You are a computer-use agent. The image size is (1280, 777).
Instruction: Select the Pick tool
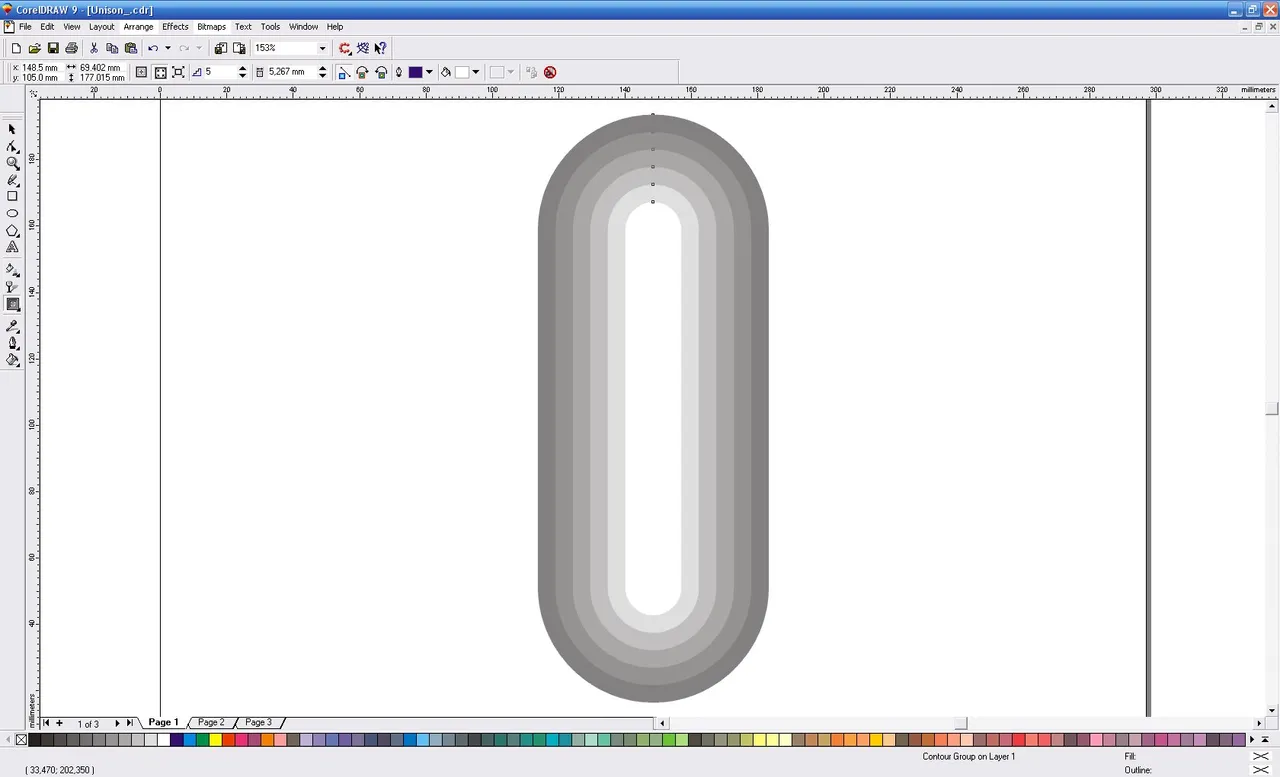point(12,129)
